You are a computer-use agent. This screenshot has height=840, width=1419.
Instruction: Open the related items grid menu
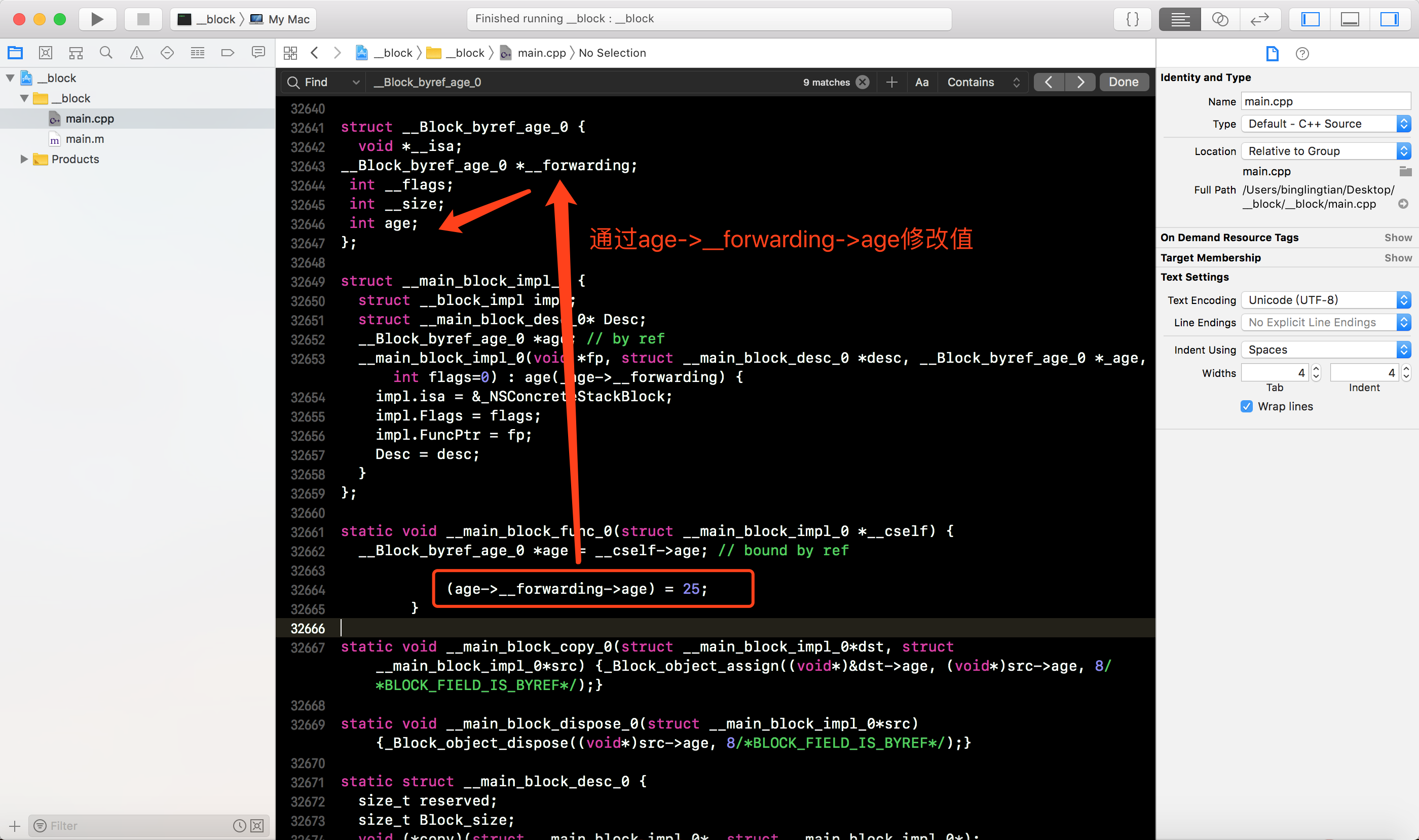coord(290,53)
